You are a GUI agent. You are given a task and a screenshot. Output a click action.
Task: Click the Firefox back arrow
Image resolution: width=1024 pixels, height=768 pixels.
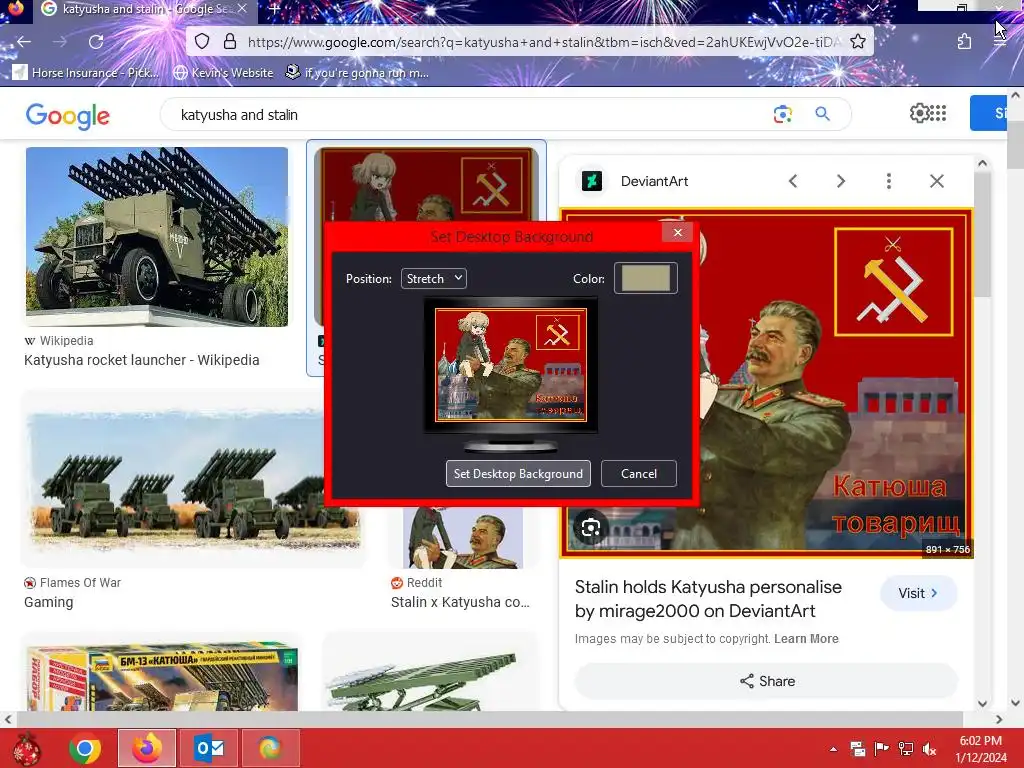pyautogui.click(x=24, y=42)
